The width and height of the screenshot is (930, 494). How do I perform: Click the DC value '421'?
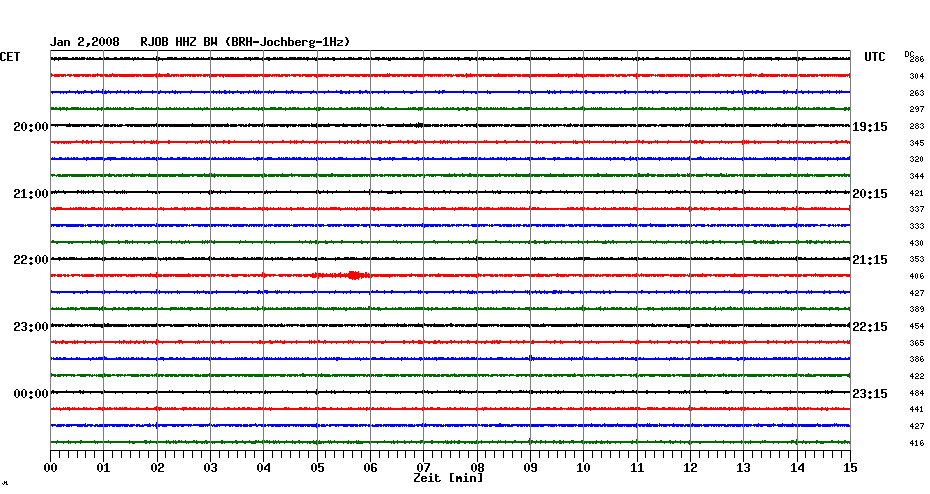pyautogui.click(x=917, y=193)
